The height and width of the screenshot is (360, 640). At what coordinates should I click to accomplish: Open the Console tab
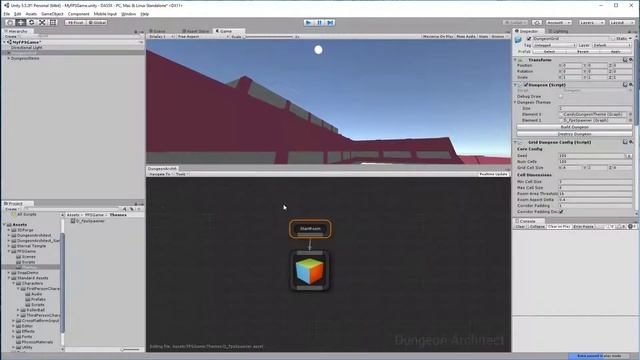[x=526, y=221]
